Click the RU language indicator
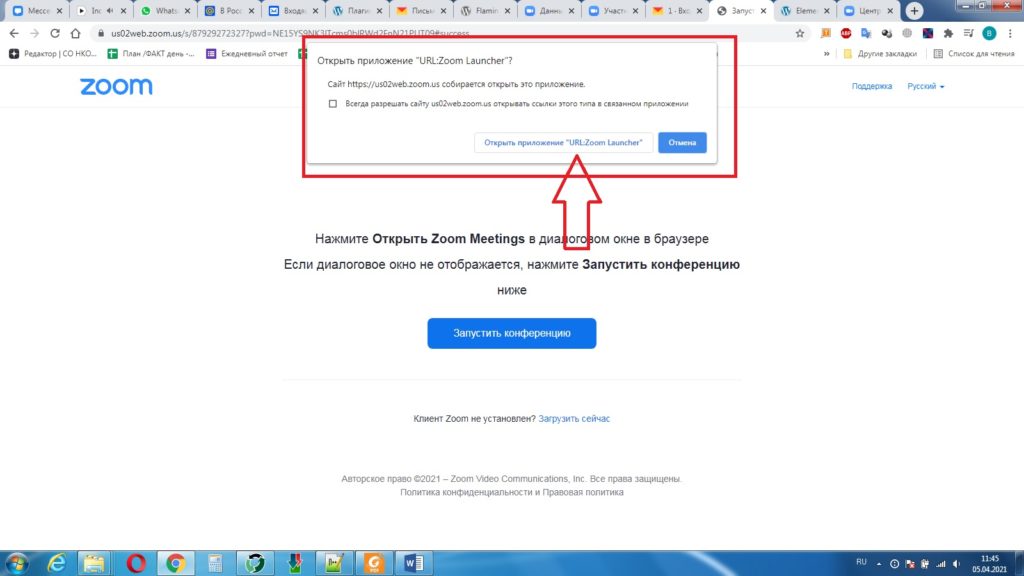The height and width of the screenshot is (576, 1024). pos(861,562)
